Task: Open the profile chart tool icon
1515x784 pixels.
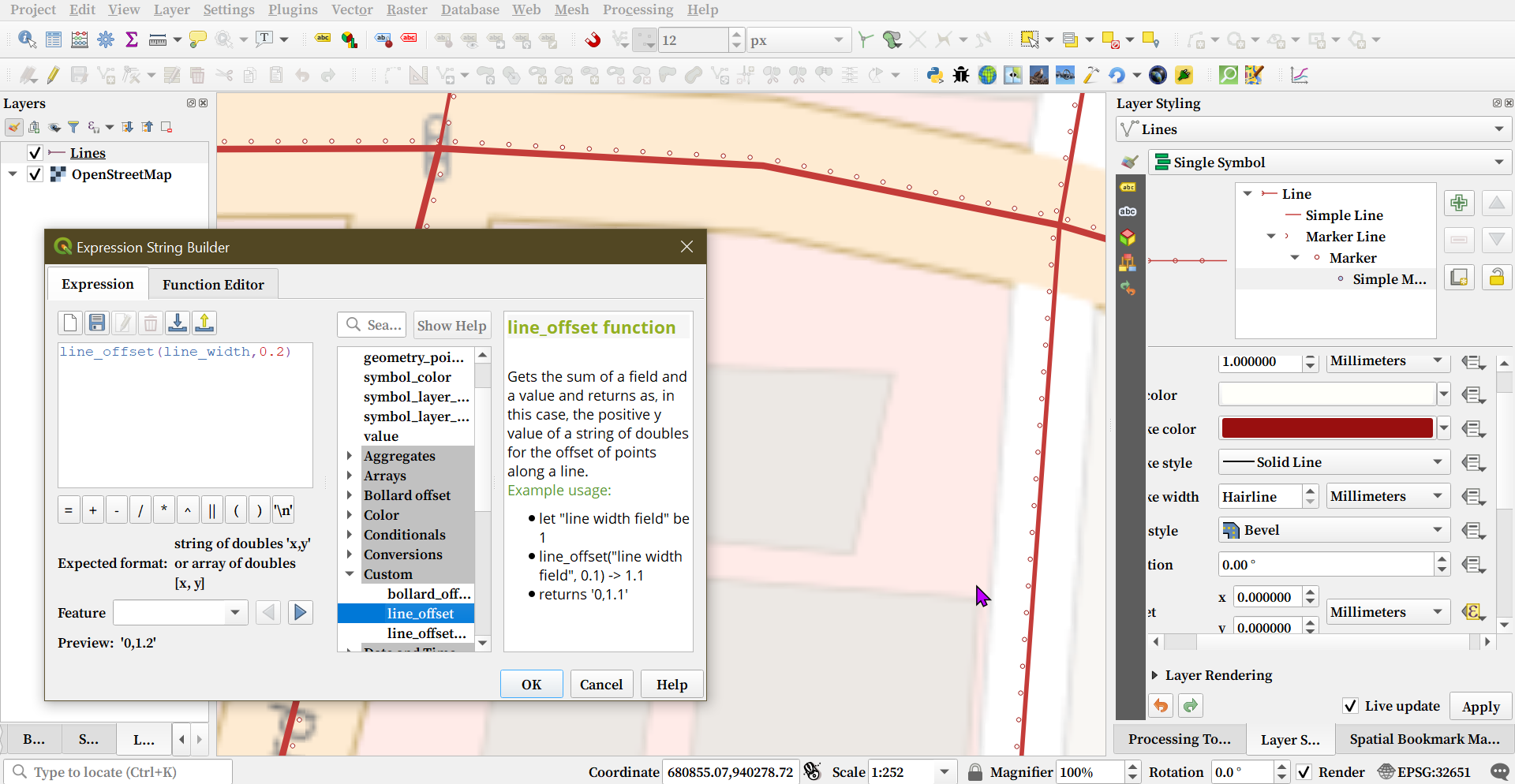Action: click(1299, 75)
